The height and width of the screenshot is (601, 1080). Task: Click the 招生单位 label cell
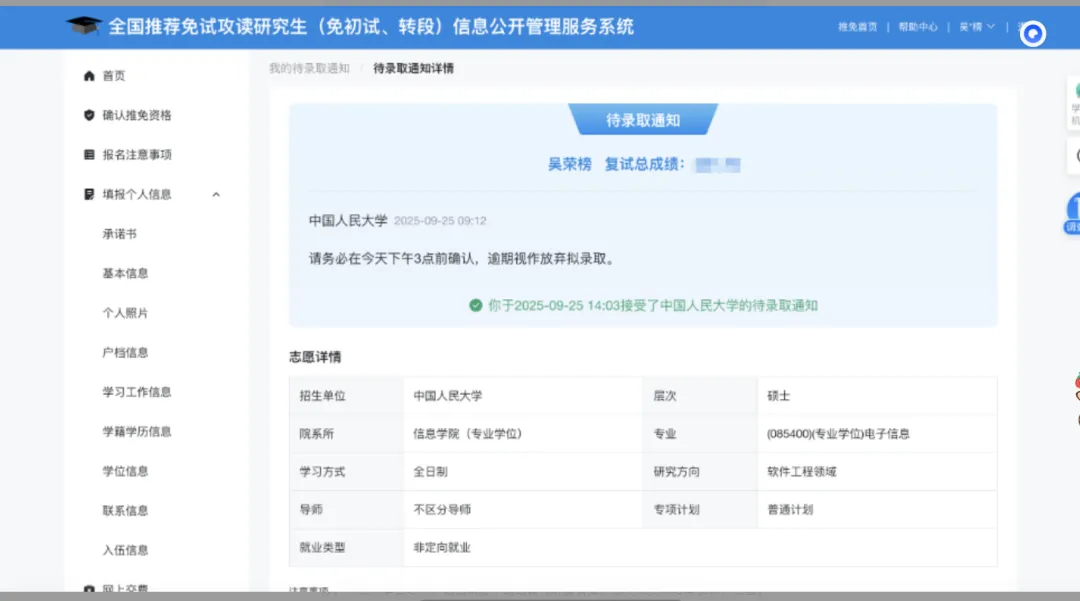pos(346,396)
